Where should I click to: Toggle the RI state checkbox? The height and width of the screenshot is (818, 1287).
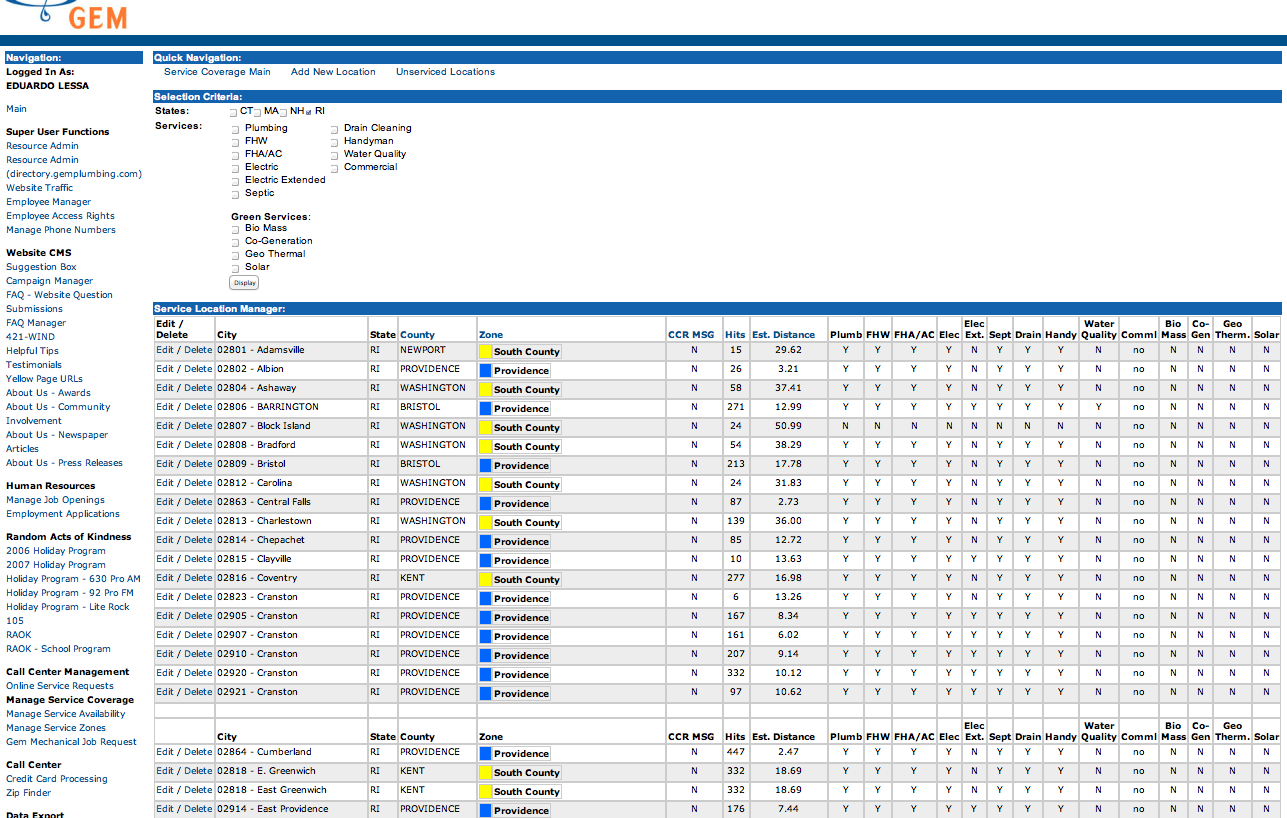[x=308, y=112]
